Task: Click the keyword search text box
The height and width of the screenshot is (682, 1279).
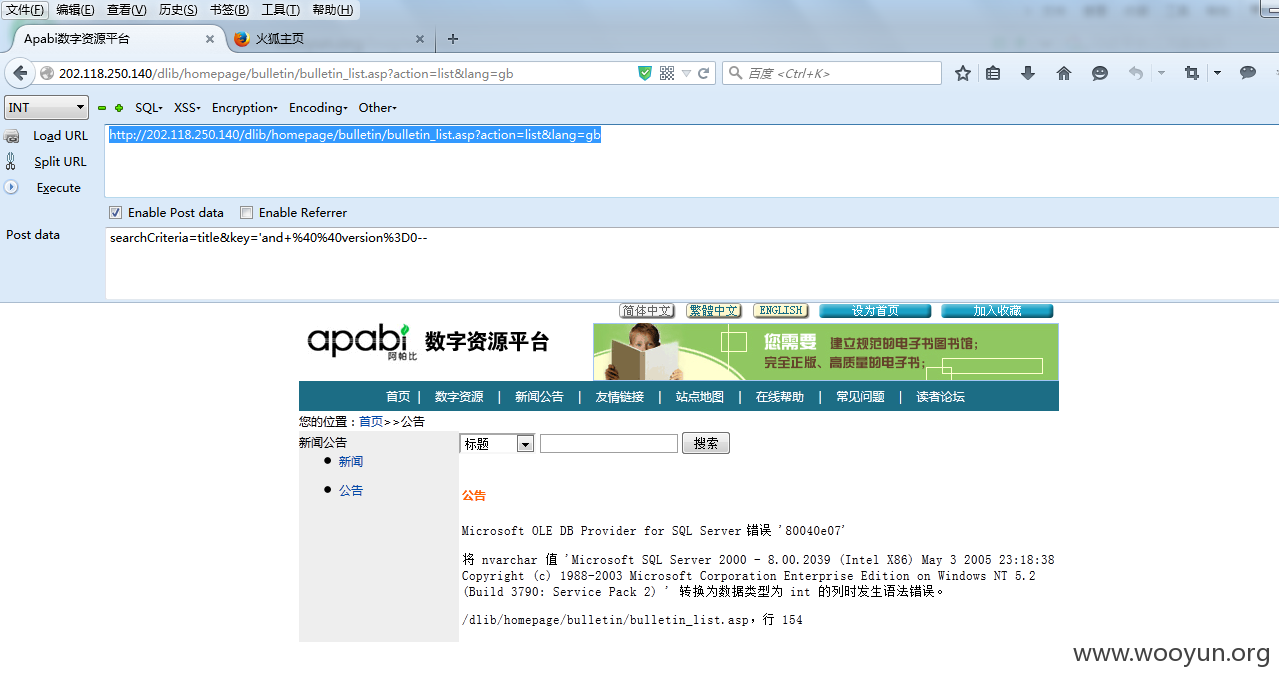Action: tap(609, 443)
